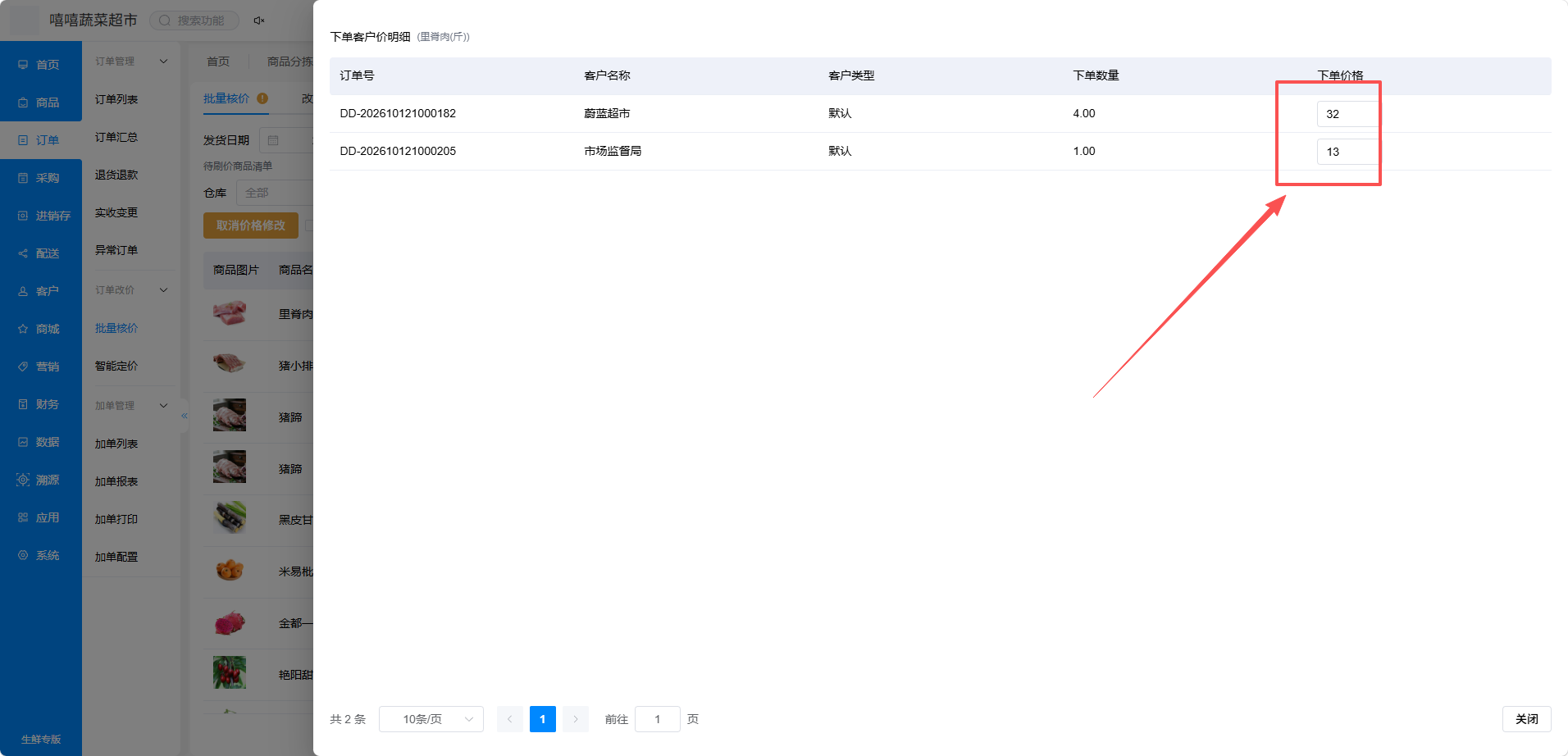Screen dimensions: 1568x756
Task: Open the 采购 sidebar section
Action: coord(40,178)
